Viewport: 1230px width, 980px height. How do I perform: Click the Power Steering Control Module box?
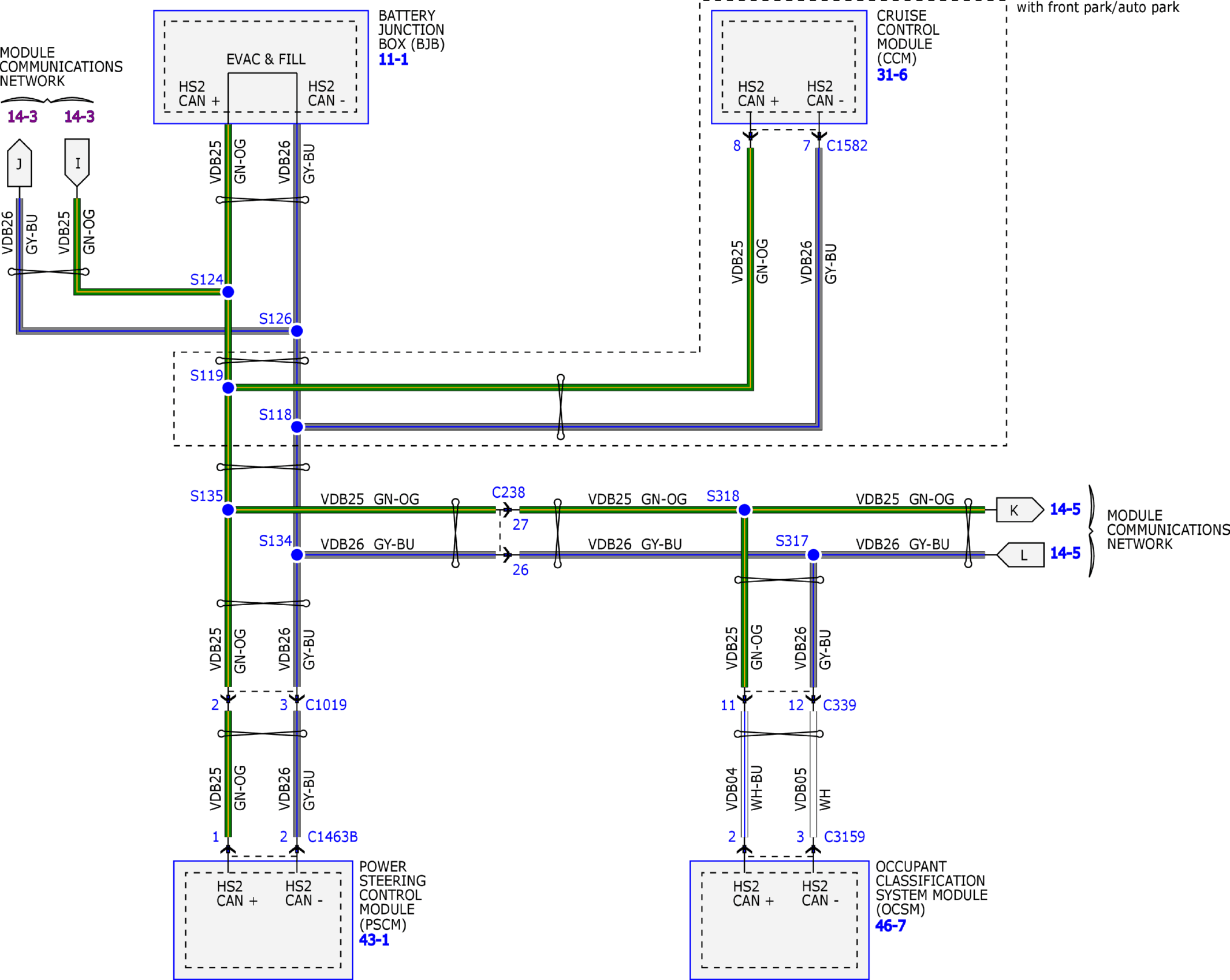[x=263, y=920]
